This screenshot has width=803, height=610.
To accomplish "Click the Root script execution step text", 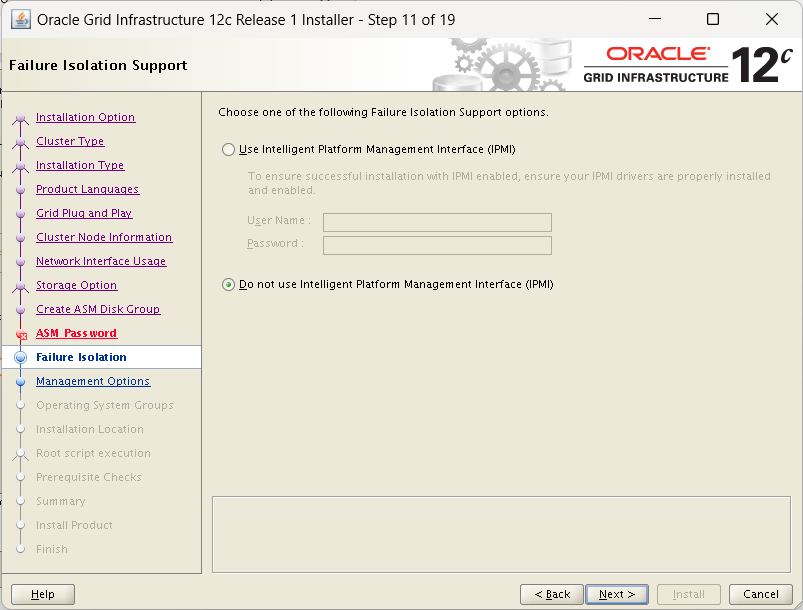I will (93, 453).
